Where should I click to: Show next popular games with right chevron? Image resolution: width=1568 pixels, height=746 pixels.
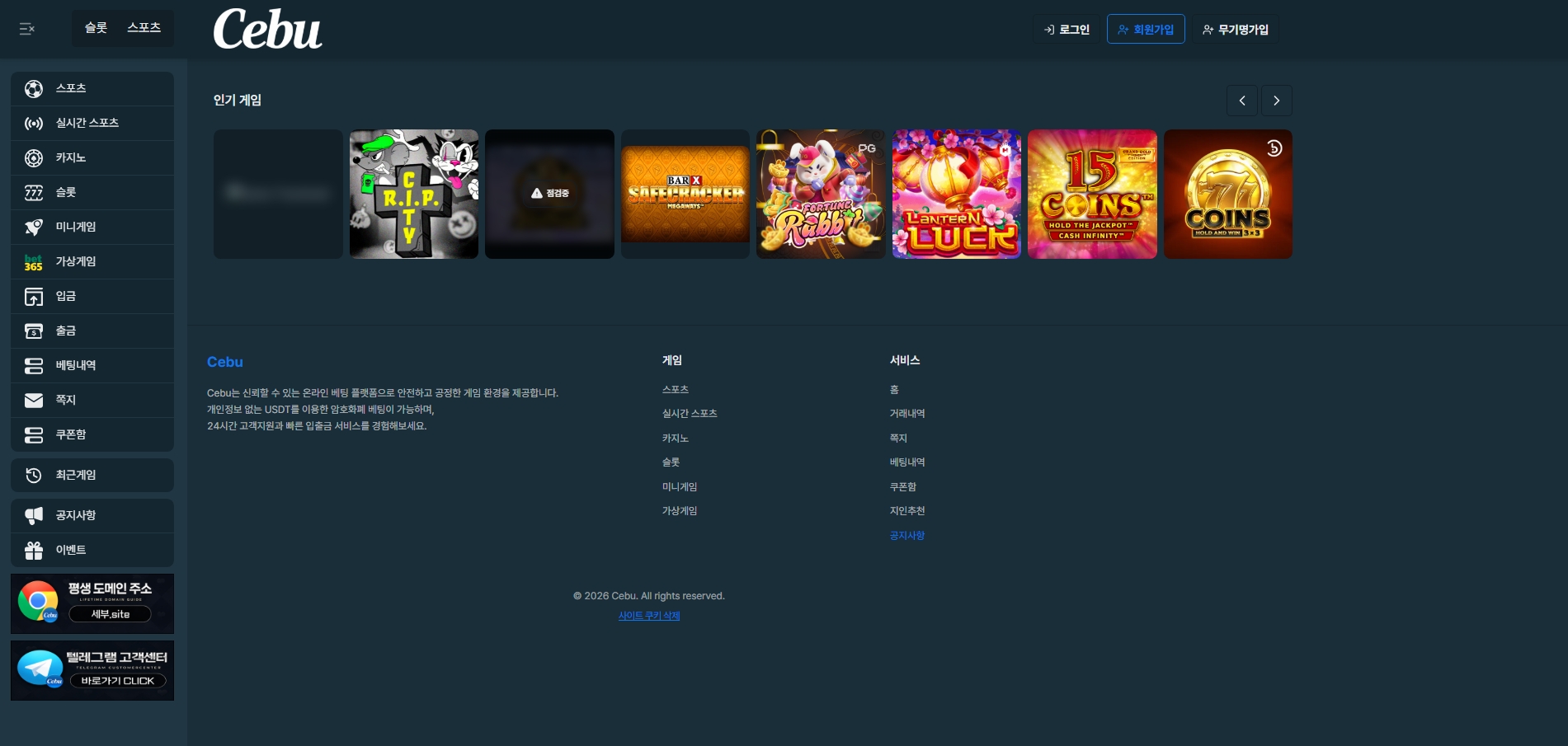coord(1277,101)
